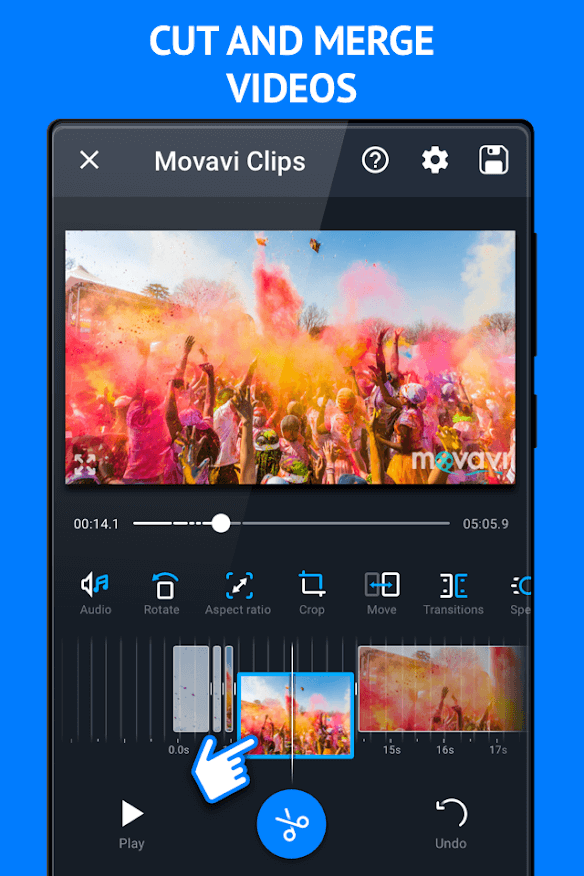The image size is (584, 876).
Task: Open the partially visible Speed tool
Action: (520, 593)
